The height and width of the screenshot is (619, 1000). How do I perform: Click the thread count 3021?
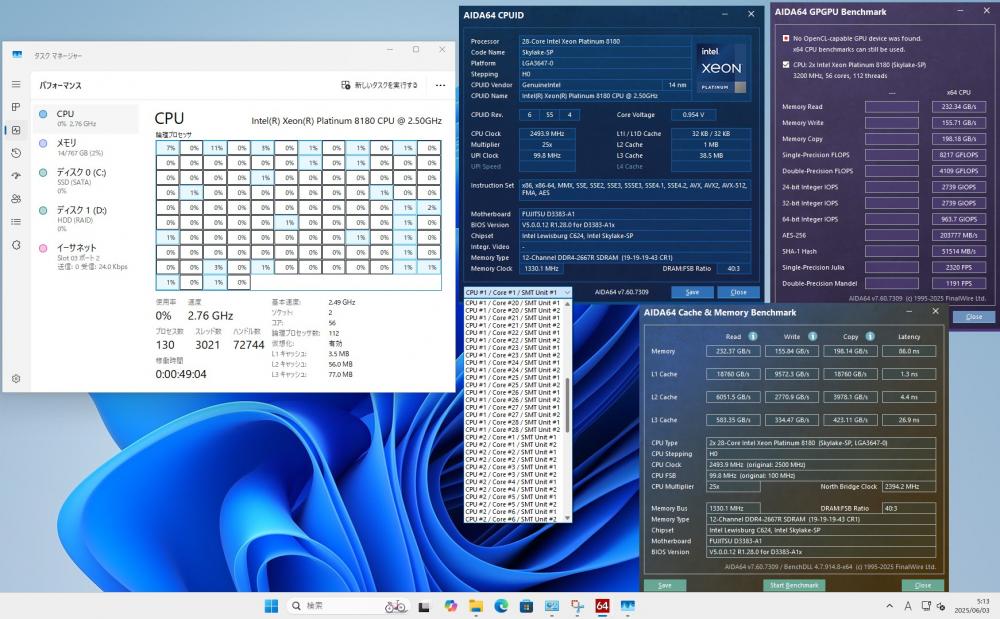(x=207, y=345)
